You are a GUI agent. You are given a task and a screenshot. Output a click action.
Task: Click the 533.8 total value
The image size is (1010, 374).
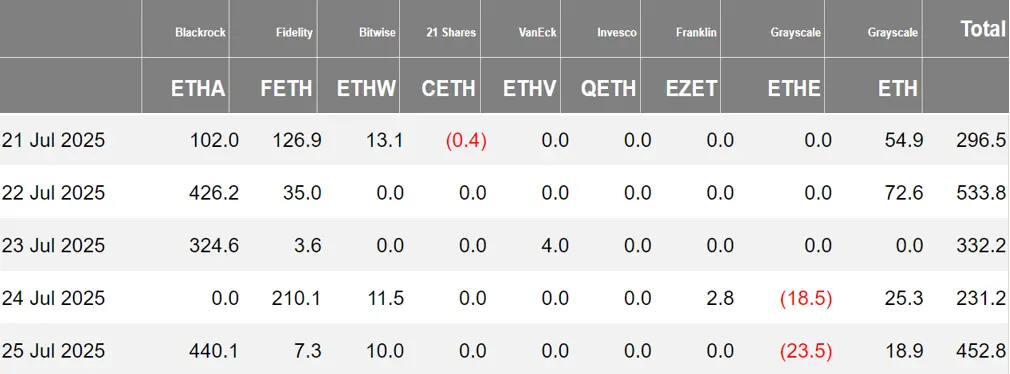pyautogui.click(x=981, y=192)
